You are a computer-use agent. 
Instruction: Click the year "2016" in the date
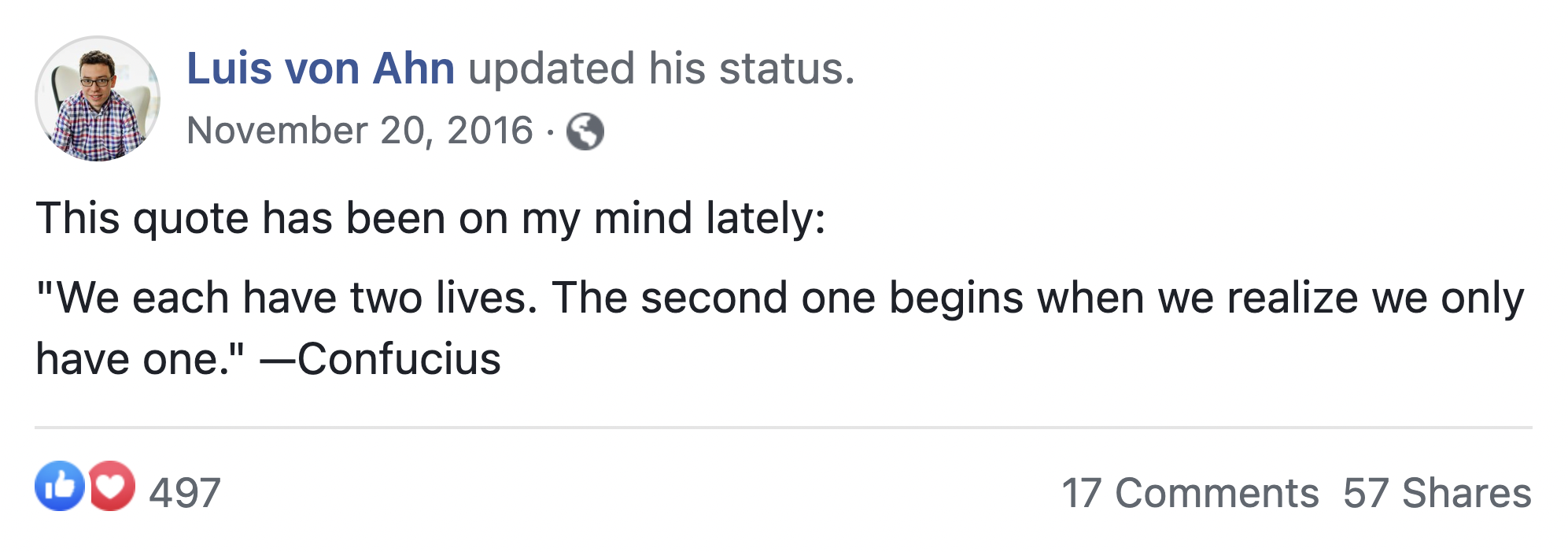click(490, 131)
